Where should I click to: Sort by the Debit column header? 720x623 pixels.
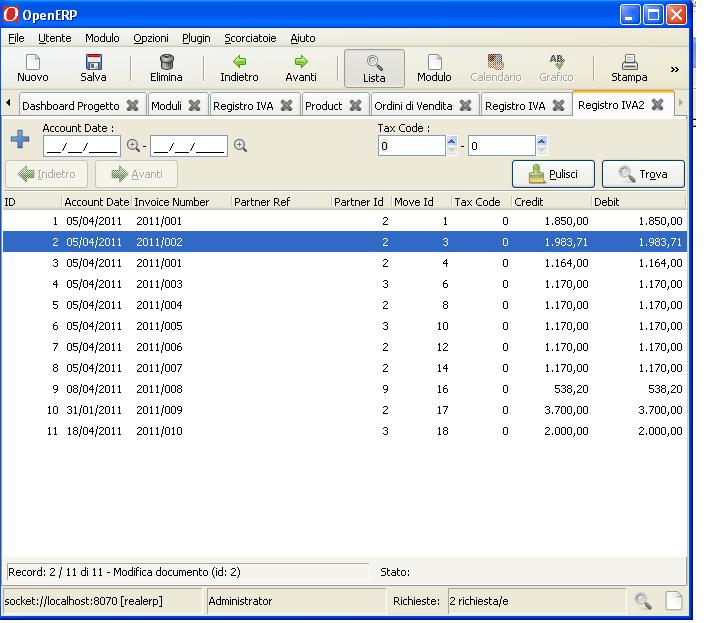(x=639, y=202)
